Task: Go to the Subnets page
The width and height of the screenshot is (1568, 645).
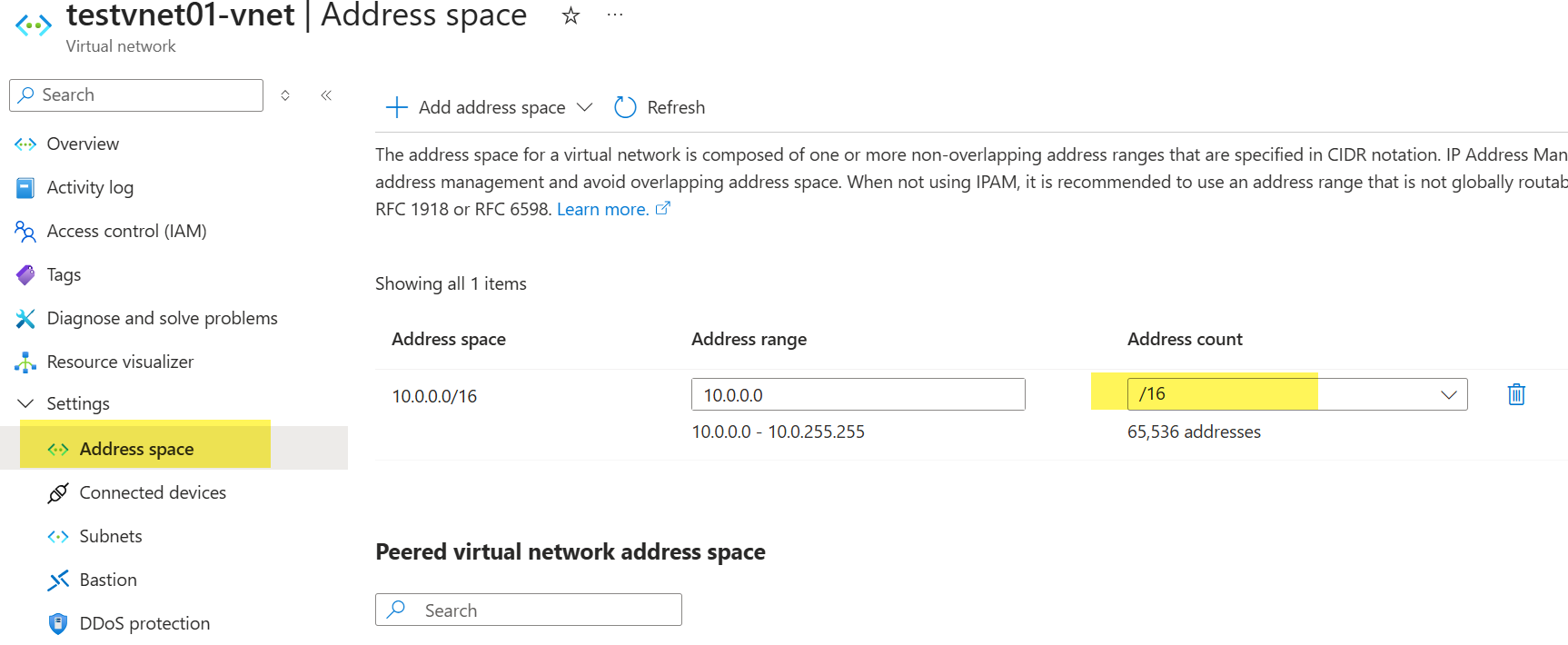Action: (x=111, y=536)
